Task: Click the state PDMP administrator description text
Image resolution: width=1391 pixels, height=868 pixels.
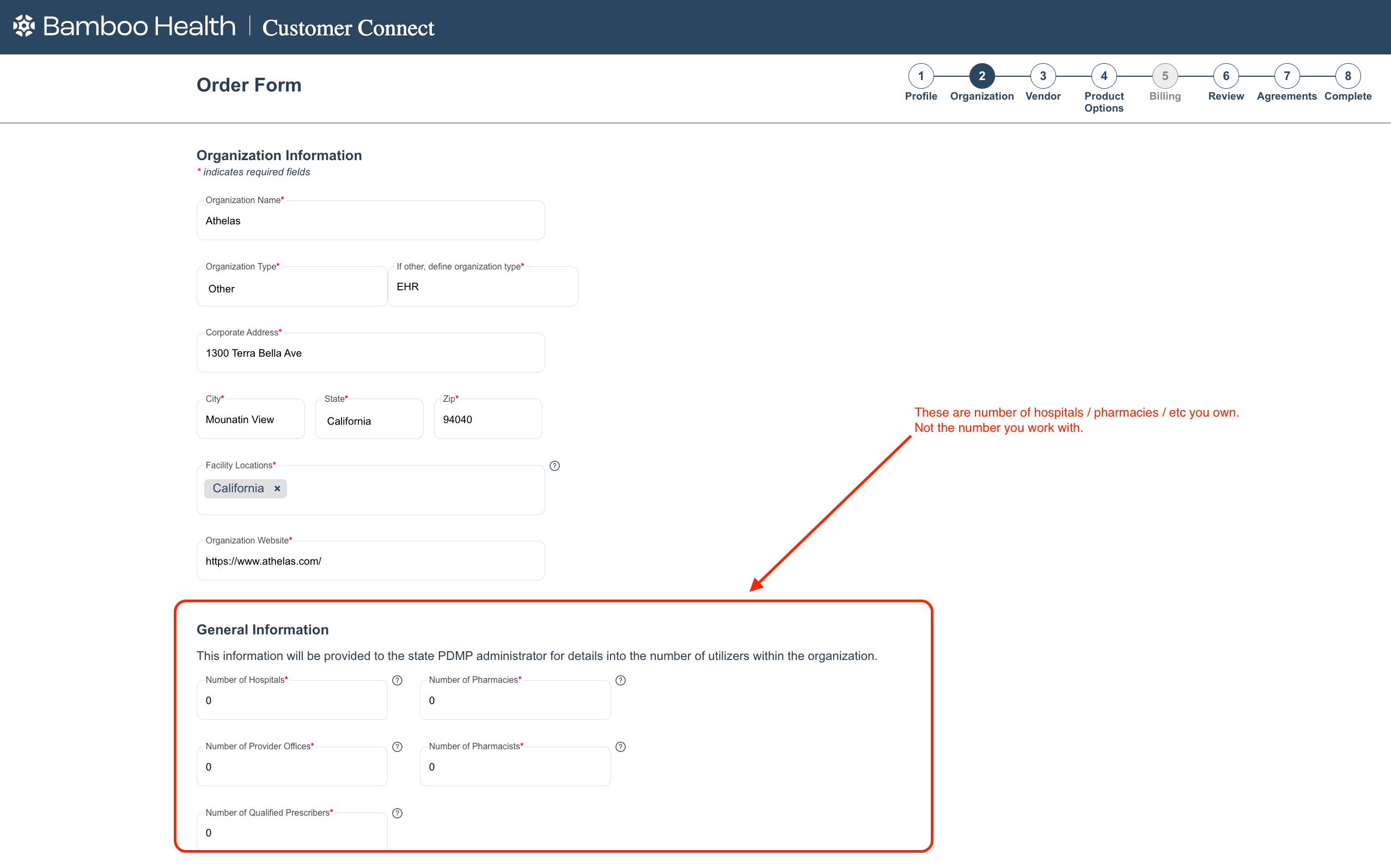Action: (x=537, y=656)
